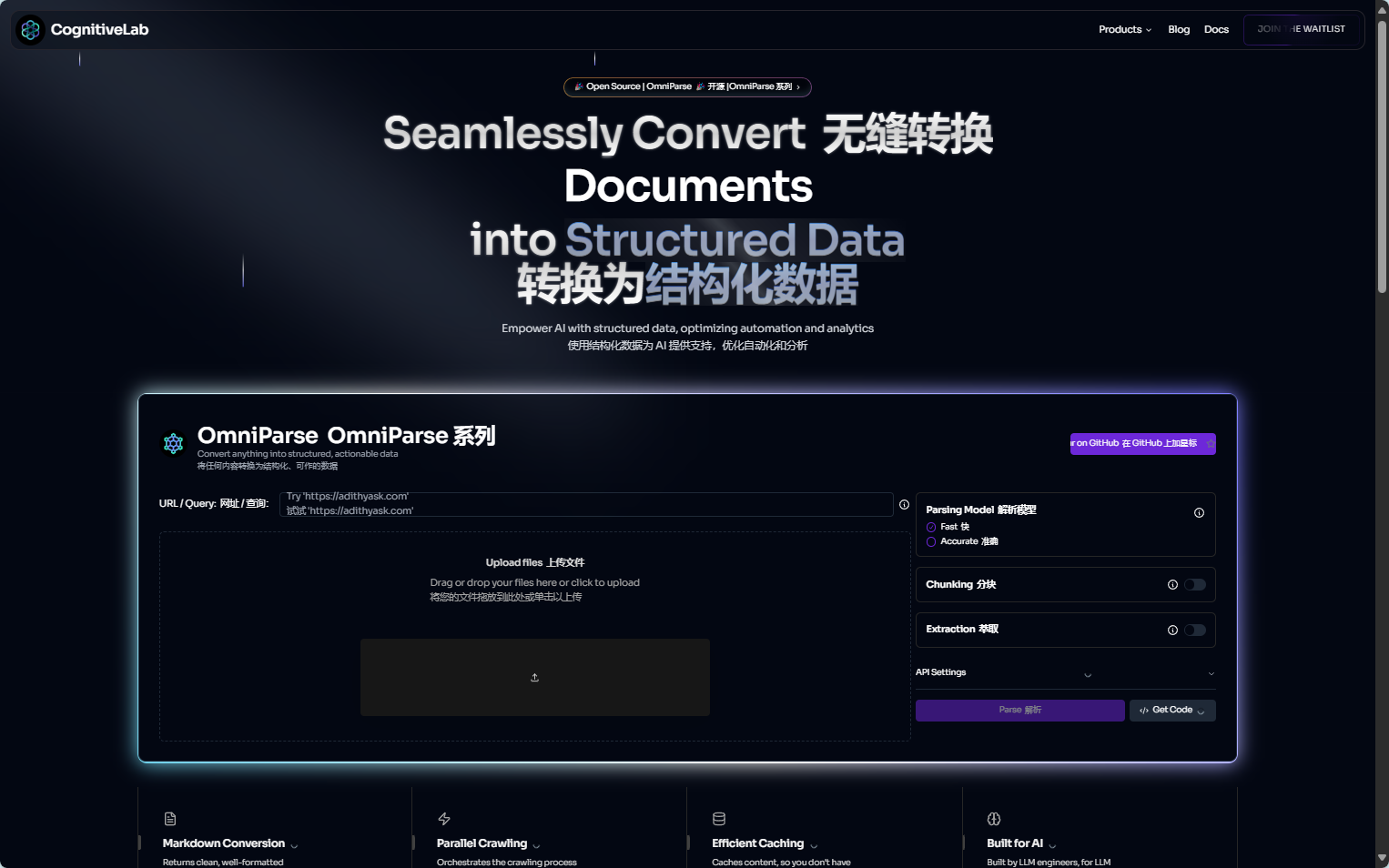Expand the Parallel Crawling card
The width and height of the screenshot is (1389, 868).
536,845
